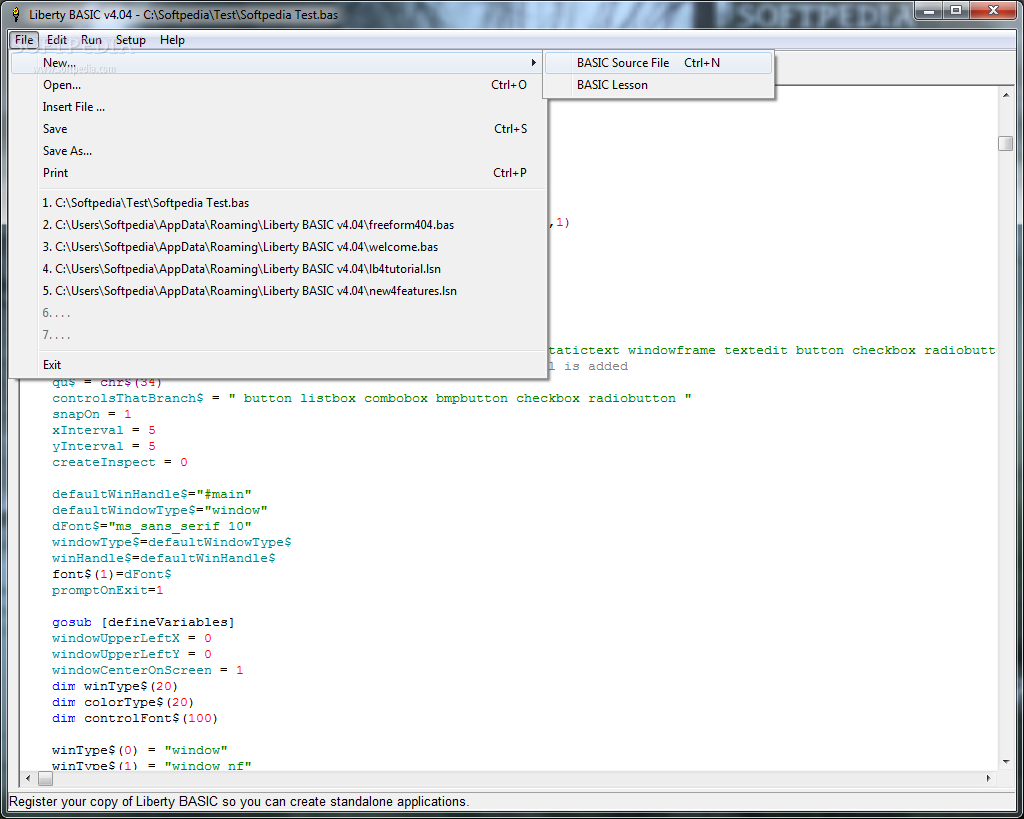Select Print from the File menu
This screenshot has width=1024, height=819.
point(279,173)
